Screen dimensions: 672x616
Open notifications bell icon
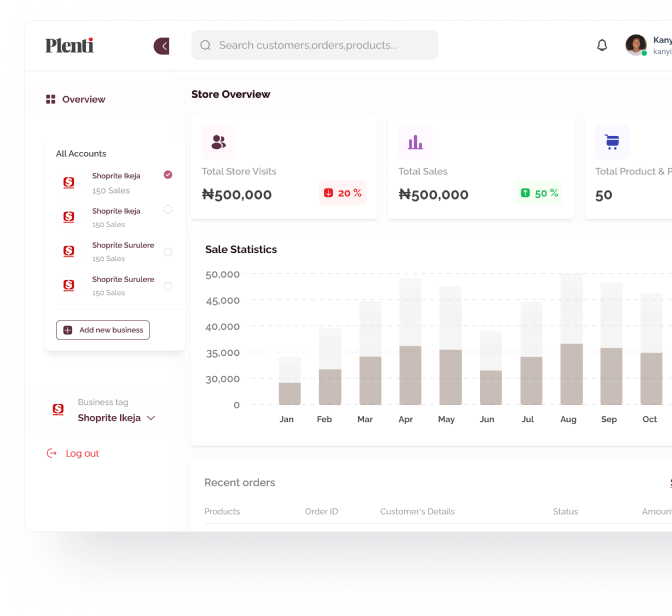[x=602, y=45]
